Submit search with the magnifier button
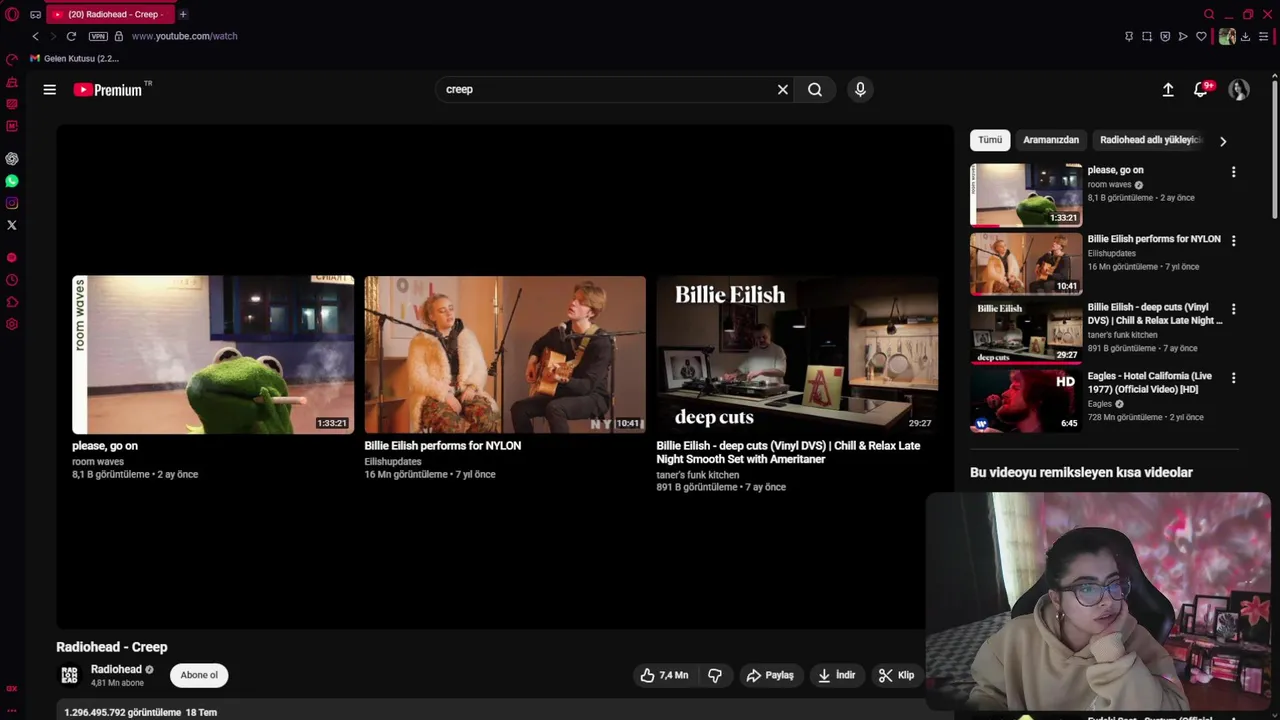The height and width of the screenshot is (720, 1280). [x=815, y=89]
